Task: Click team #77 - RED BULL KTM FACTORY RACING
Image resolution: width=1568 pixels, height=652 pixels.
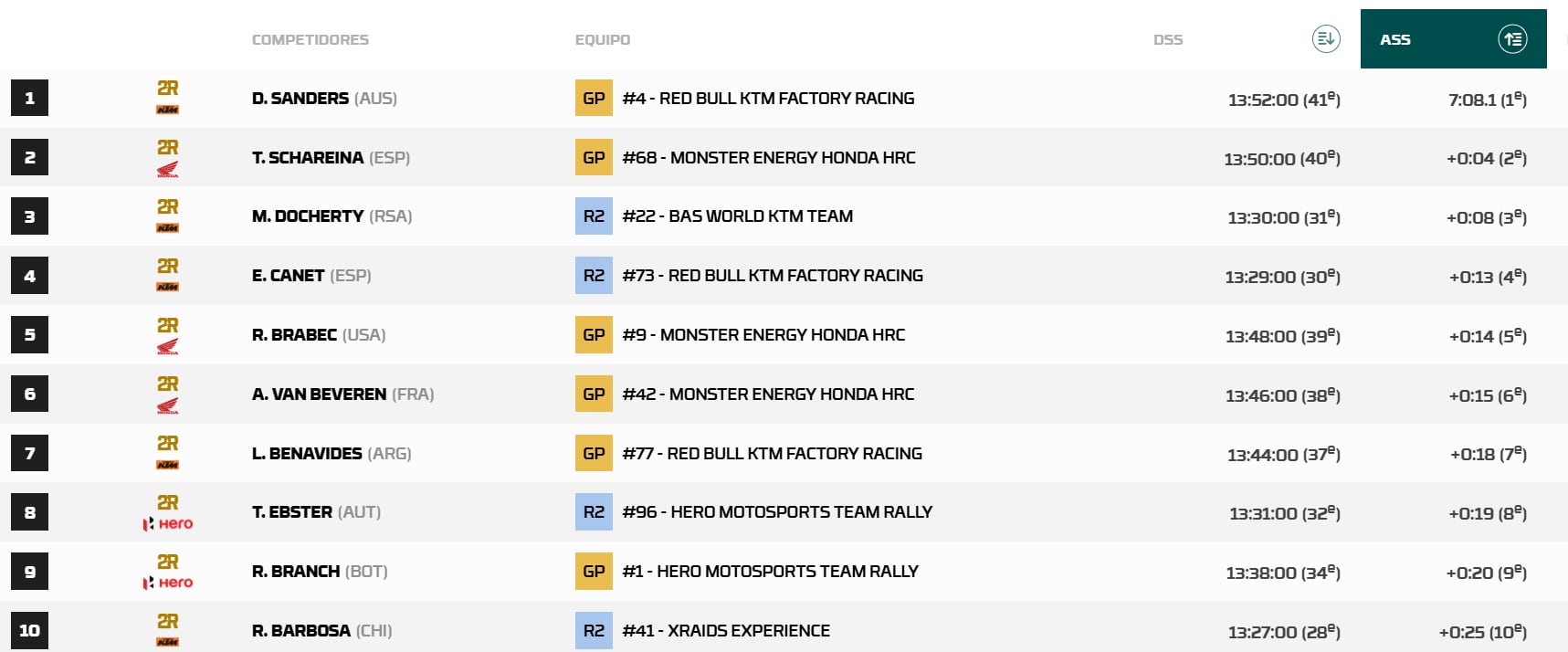Action: point(773,454)
